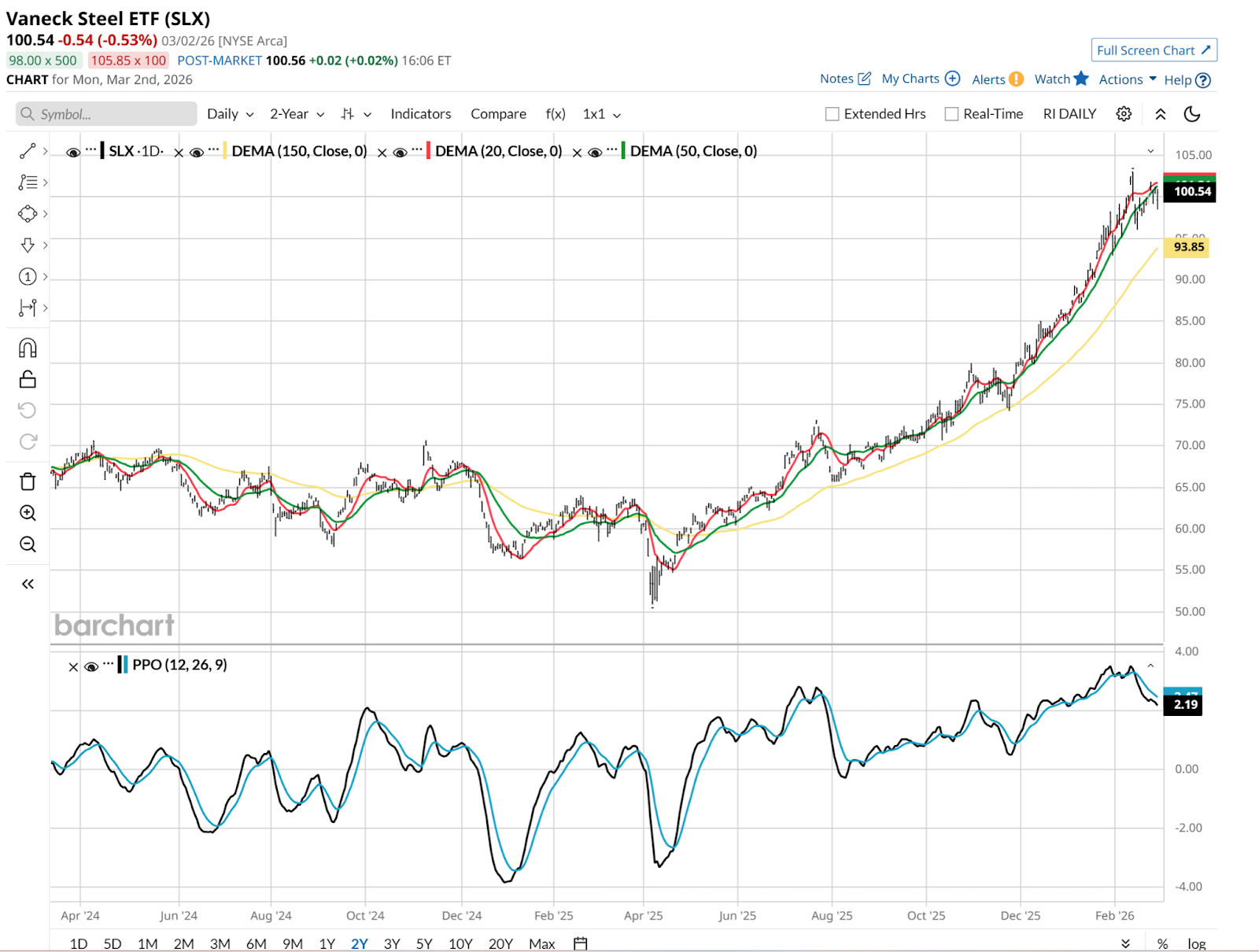1259x952 pixels.
Task: Switch to dark mode moon icon
Action: [x=1192, y=114]
